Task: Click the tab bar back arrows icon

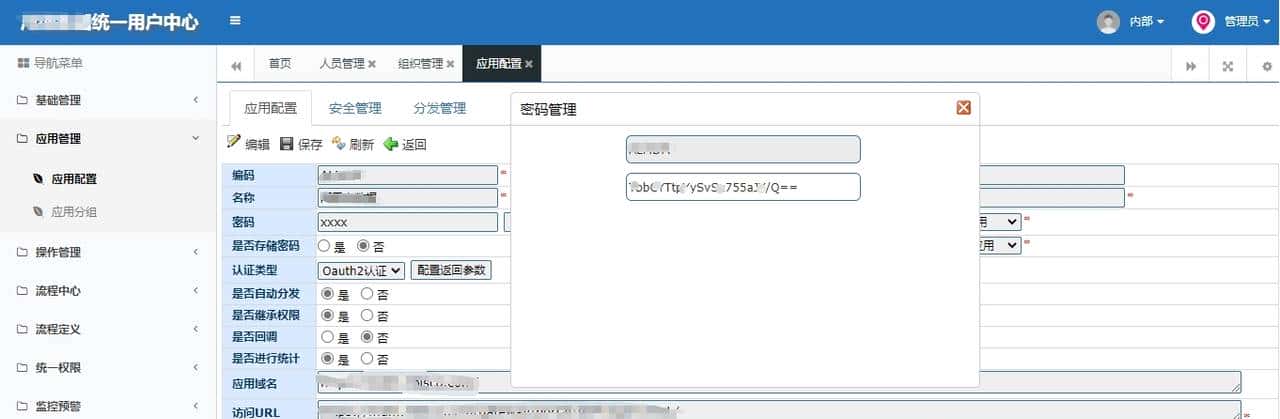Action: pos(236,66)
